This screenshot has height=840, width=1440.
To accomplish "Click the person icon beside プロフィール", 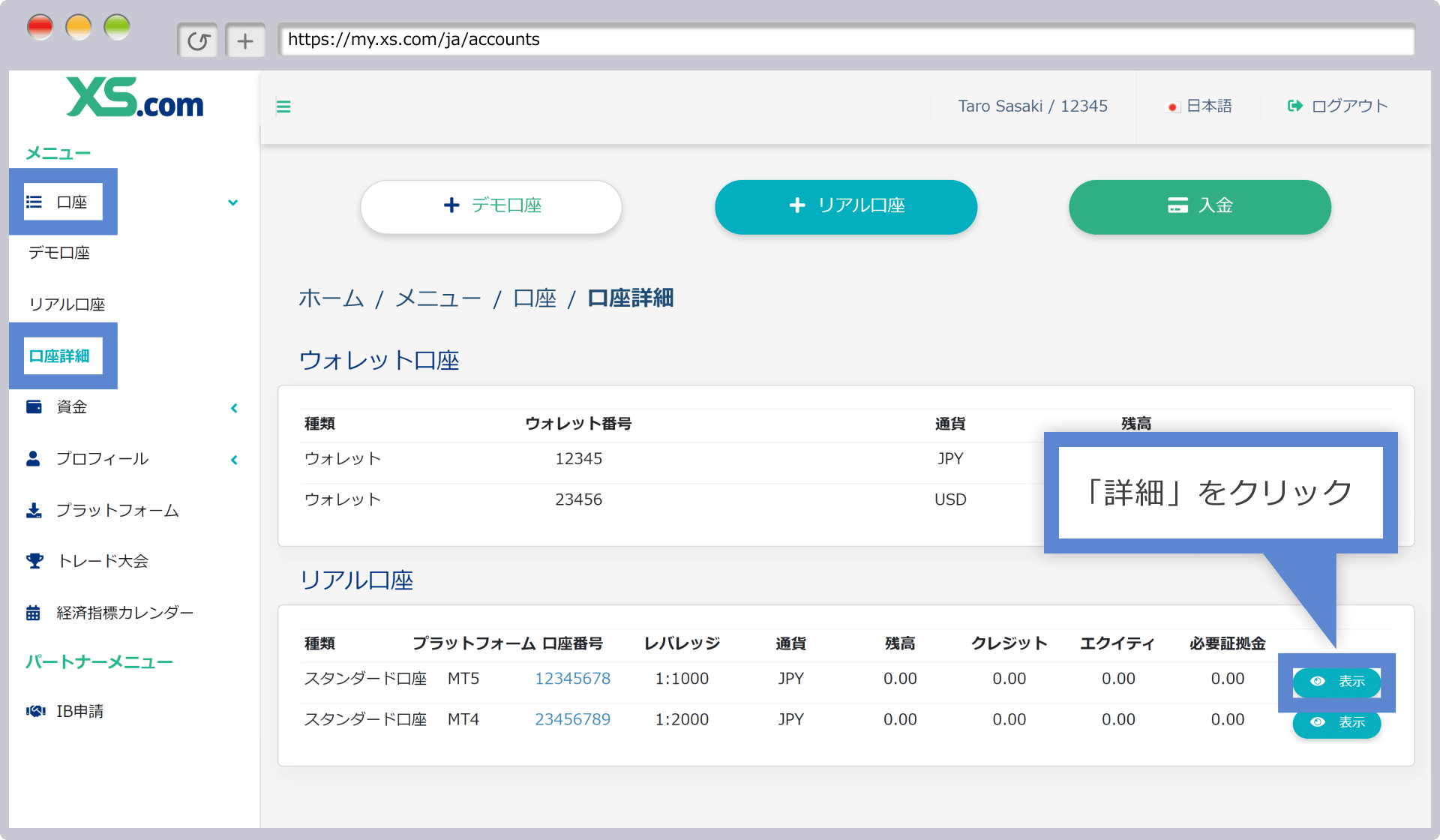I will tap(33, 458).
